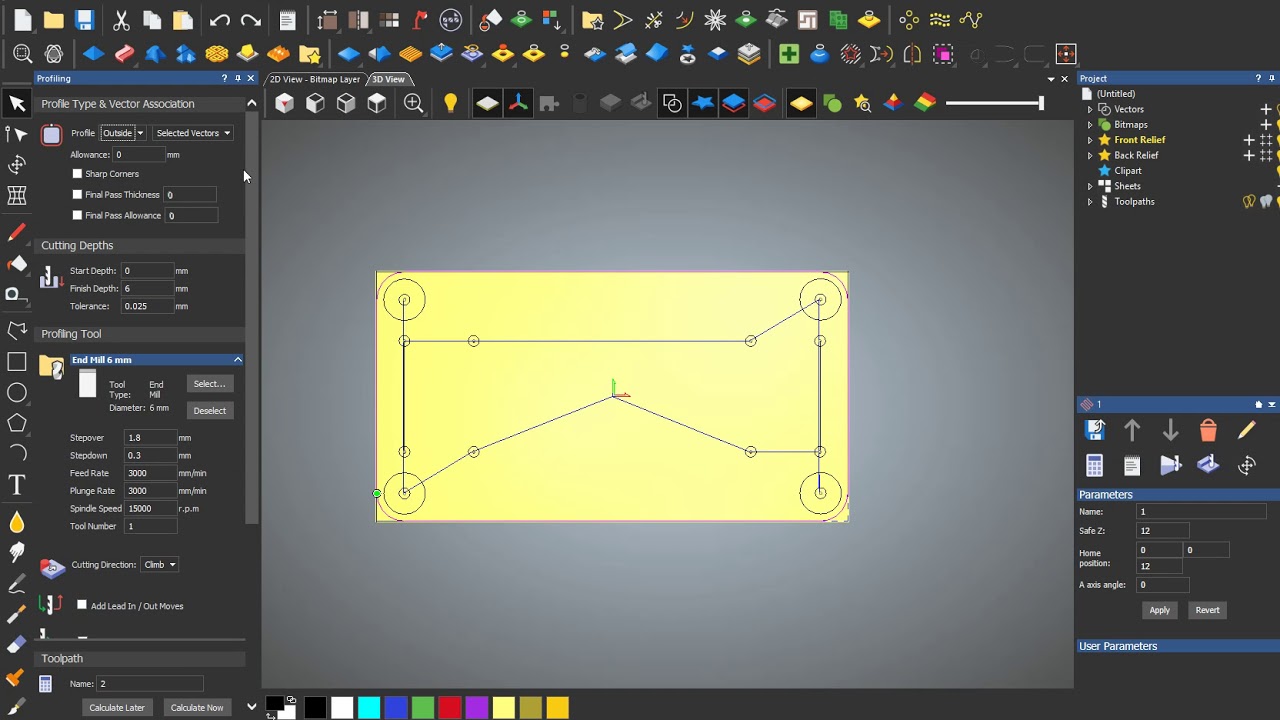Expand the Front Relief tree node
The width and height of the screenshot is (1280, 720).
coord(1090,140)
